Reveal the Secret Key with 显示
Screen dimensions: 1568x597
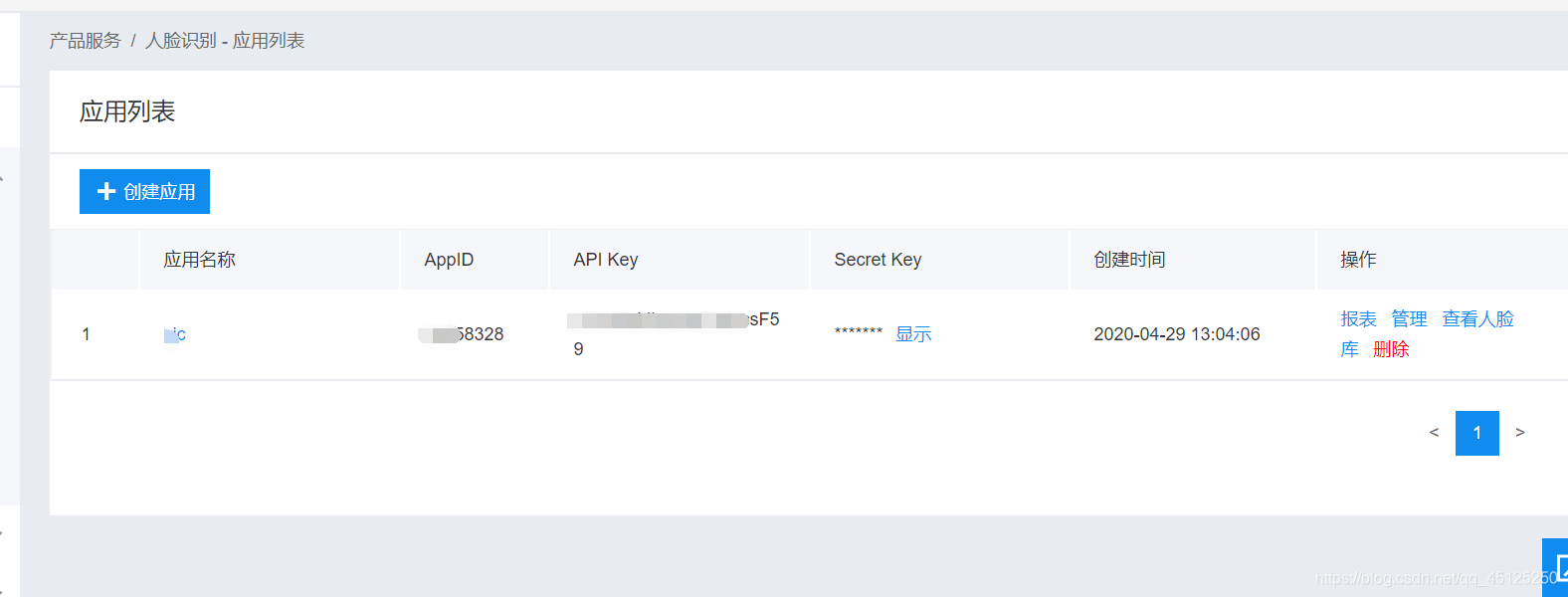coord(913,334)
